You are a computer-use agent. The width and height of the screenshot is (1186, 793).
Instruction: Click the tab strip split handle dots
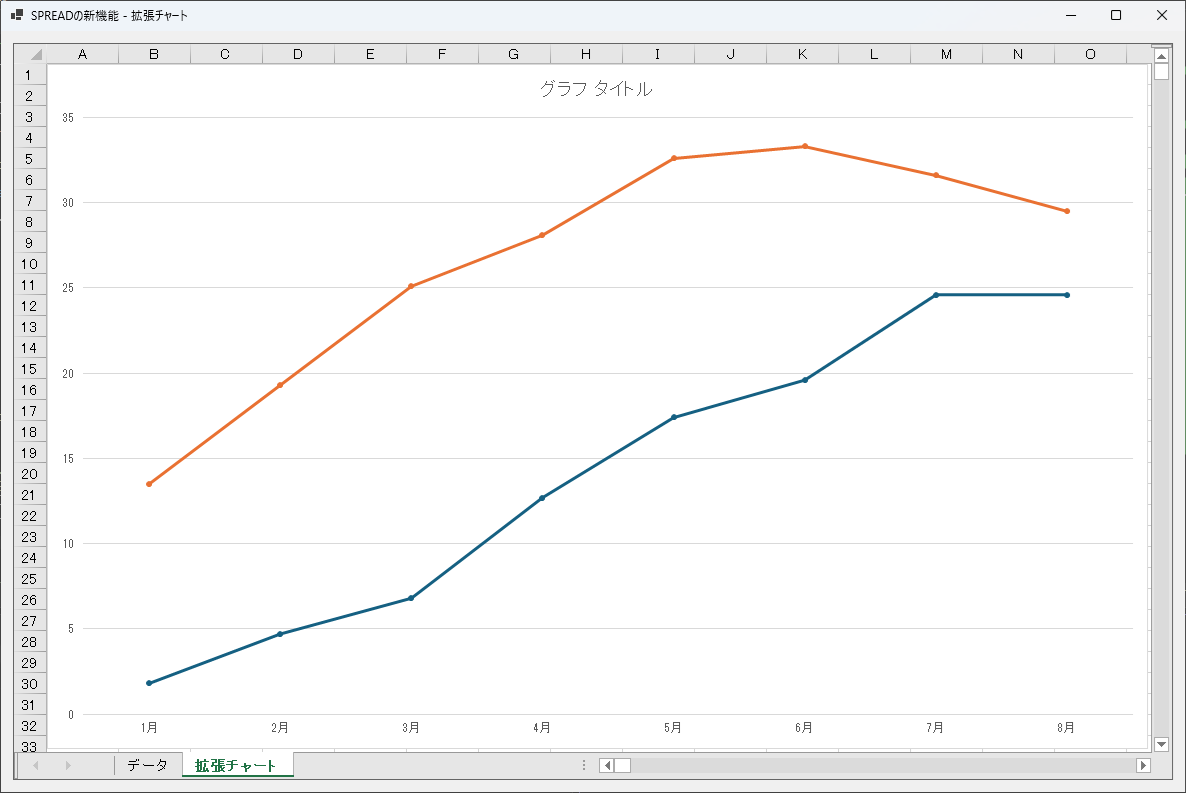tap(584, 765)
